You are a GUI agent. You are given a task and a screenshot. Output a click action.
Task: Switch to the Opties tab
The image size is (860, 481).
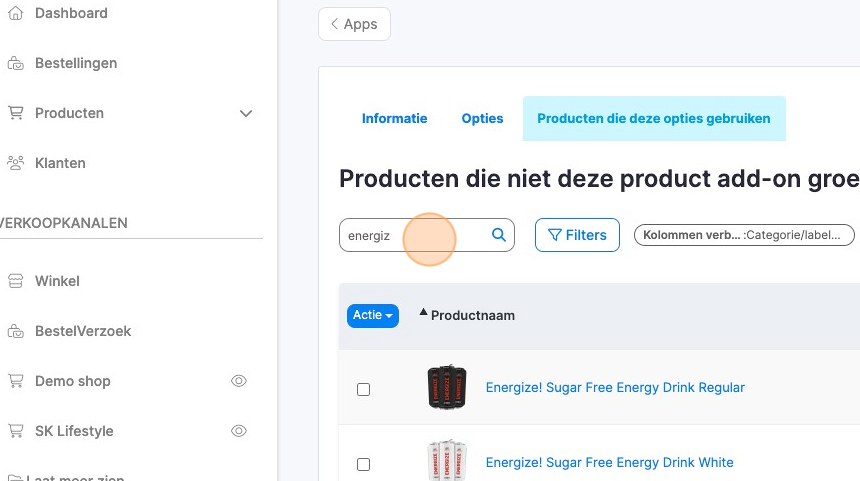click(x=482, y=118)
